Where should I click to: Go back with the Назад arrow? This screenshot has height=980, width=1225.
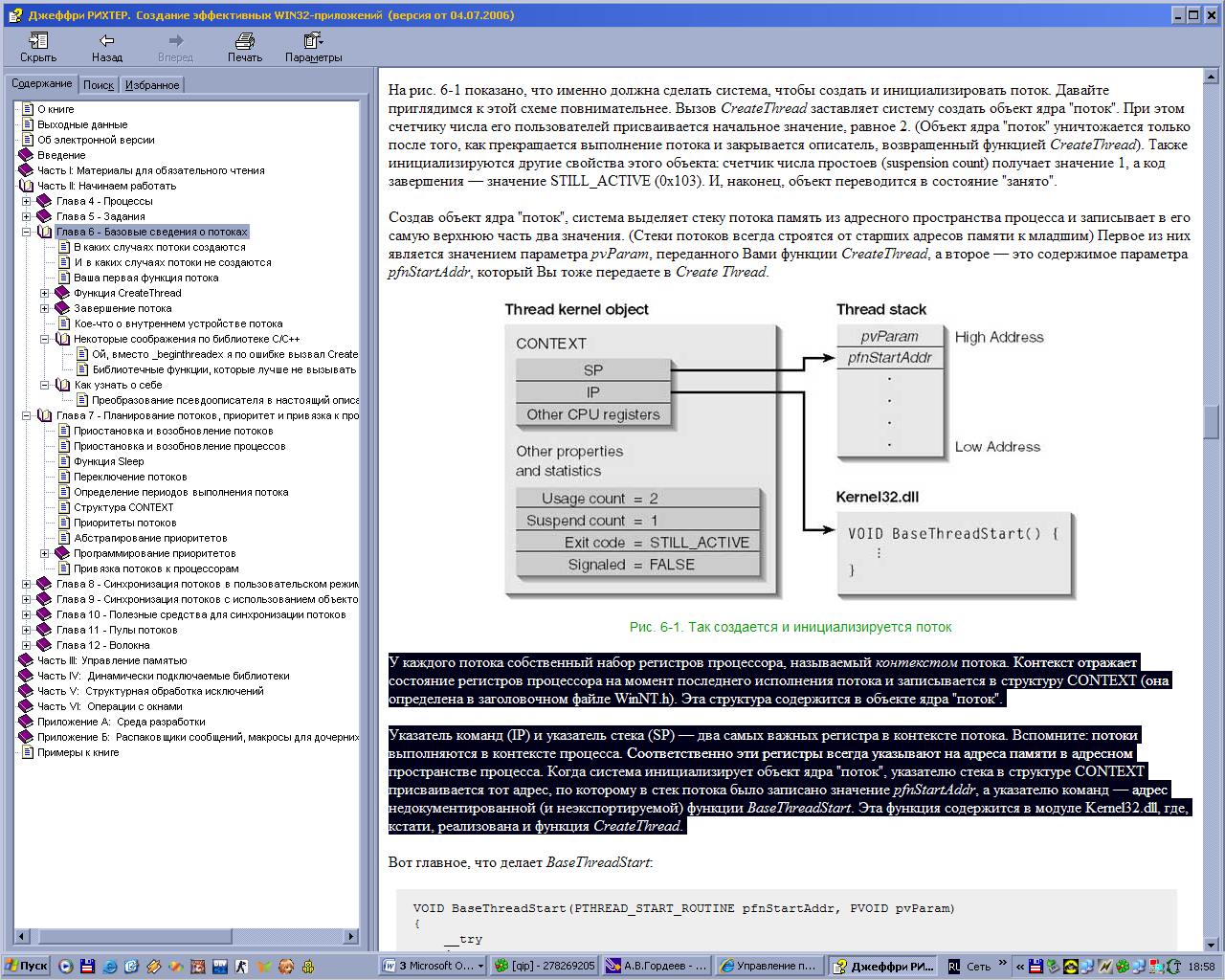tap(106, 40)
